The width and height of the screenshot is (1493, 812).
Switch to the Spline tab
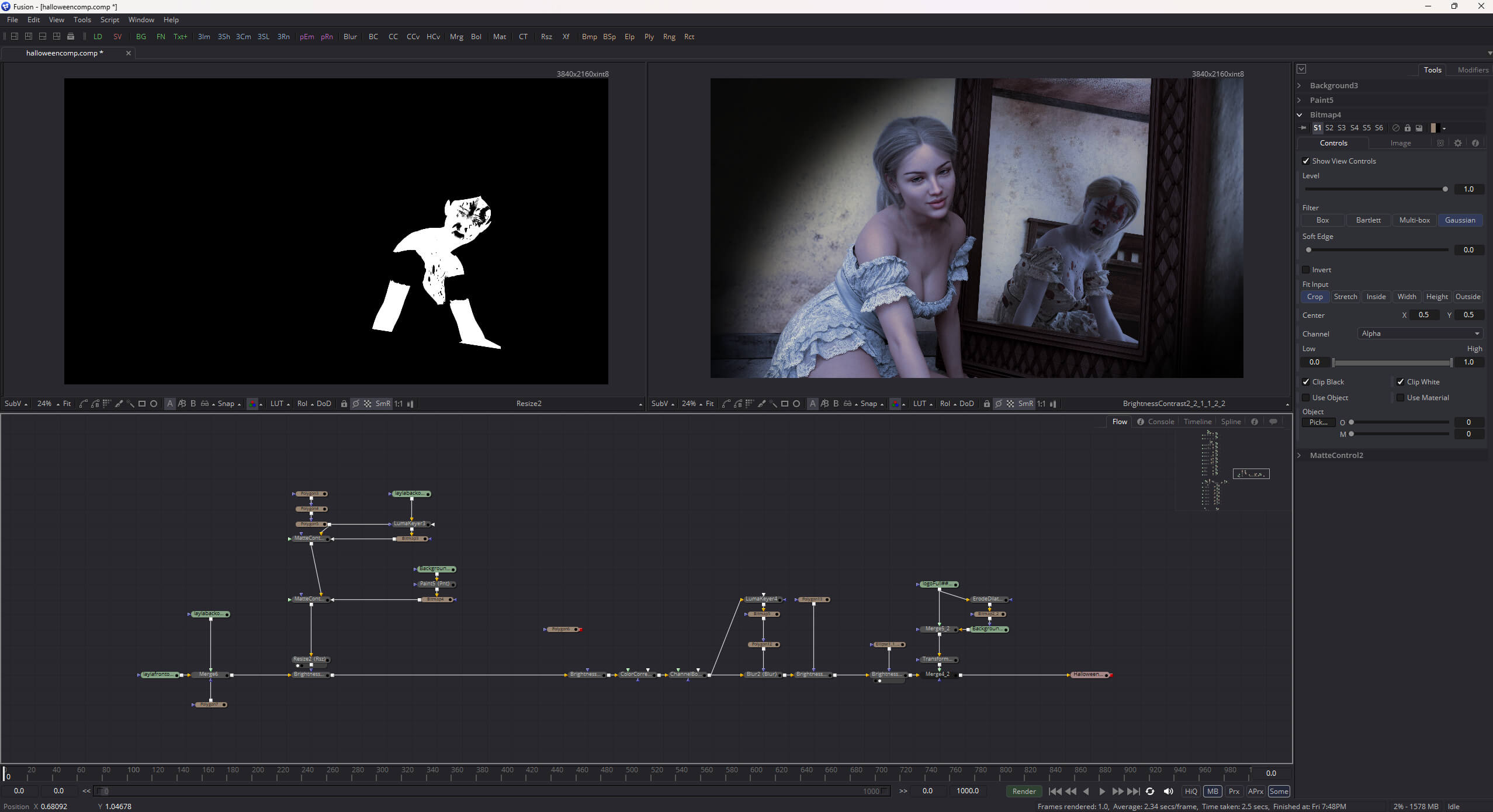(x=1231, y=422)
